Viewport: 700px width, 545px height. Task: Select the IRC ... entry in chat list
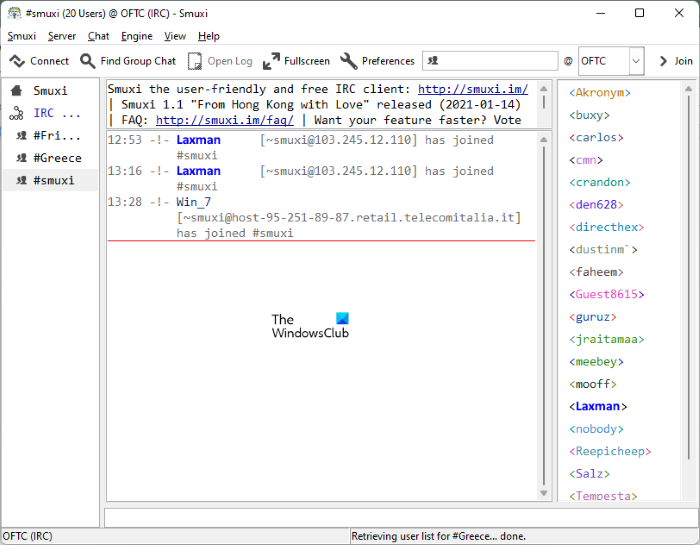click(50, 113)
